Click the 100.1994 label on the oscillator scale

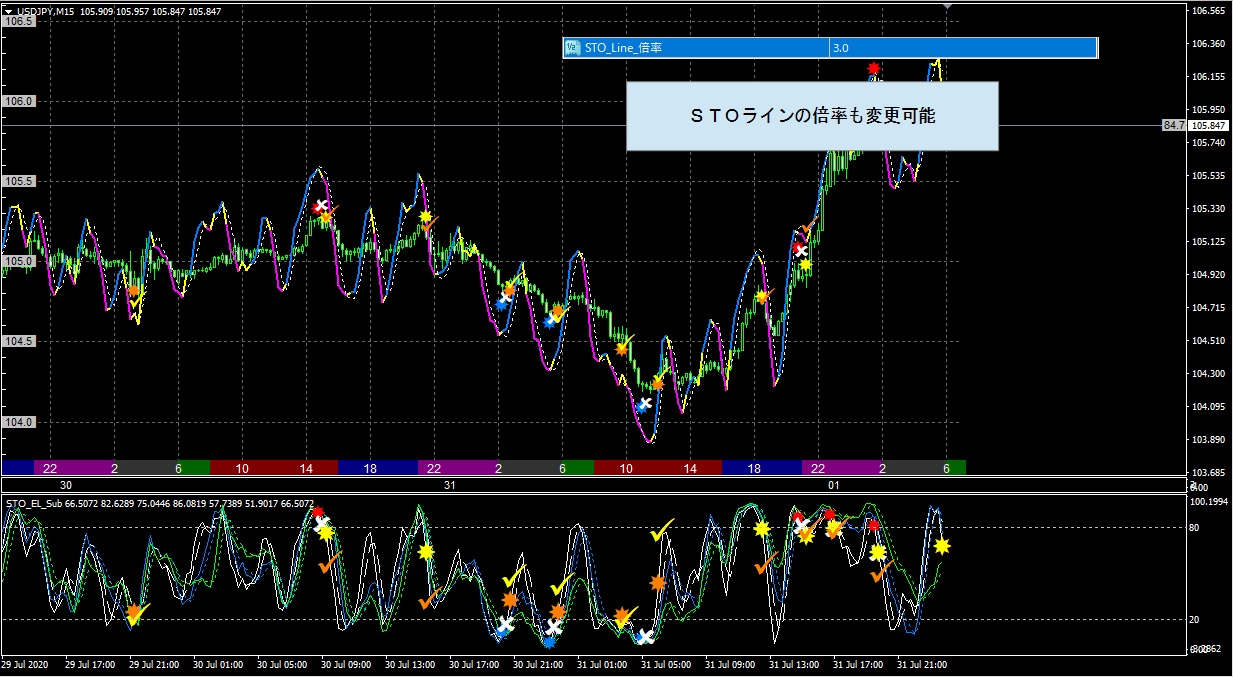coord(1210,501)
